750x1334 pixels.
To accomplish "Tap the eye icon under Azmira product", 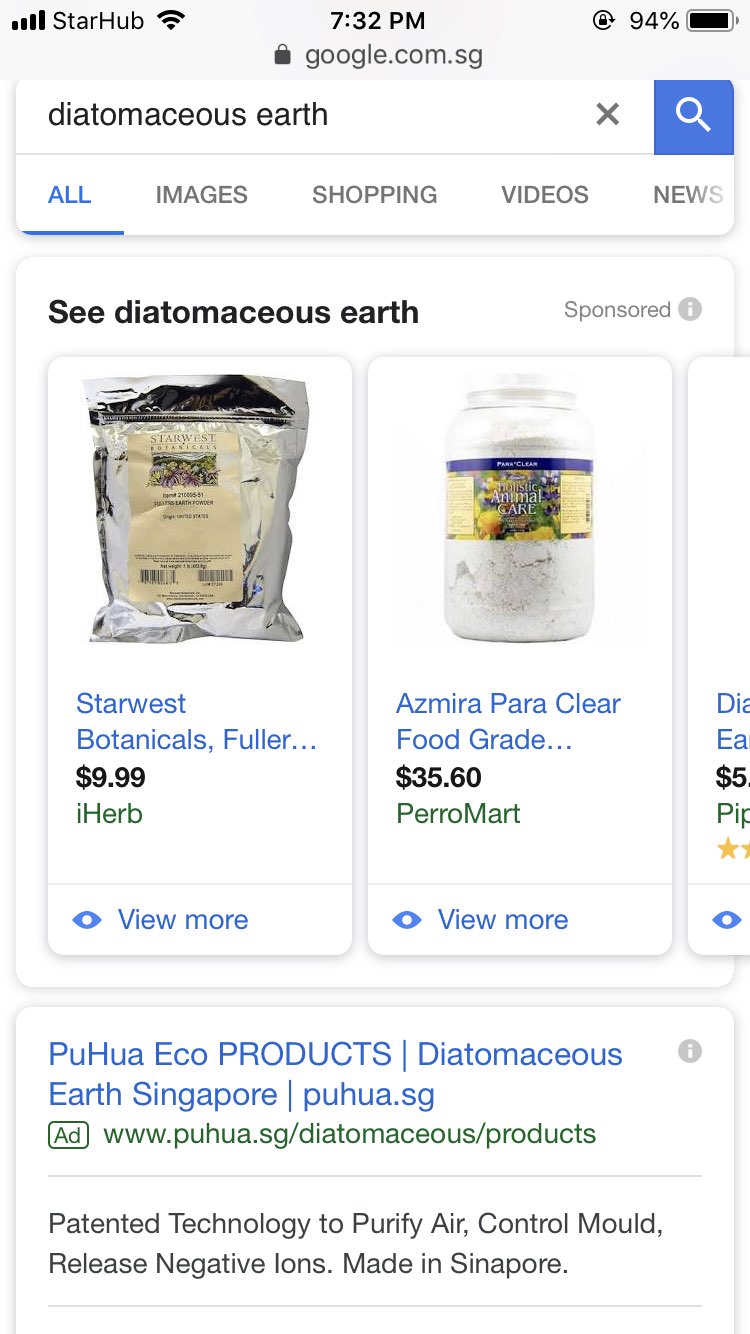I will [407, 920].
